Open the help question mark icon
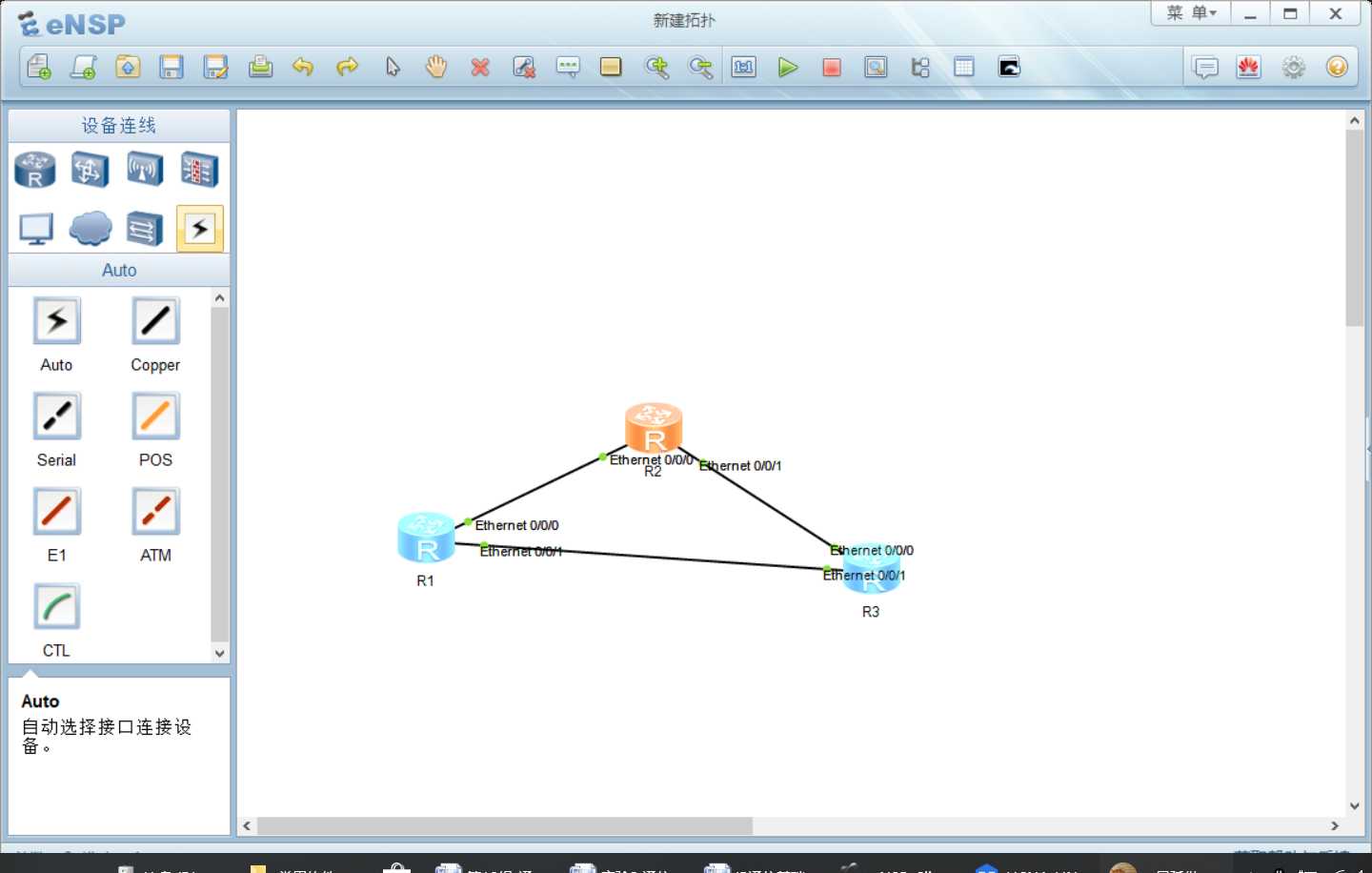This screenshot has height=873, width=1372. (1337, 67)
